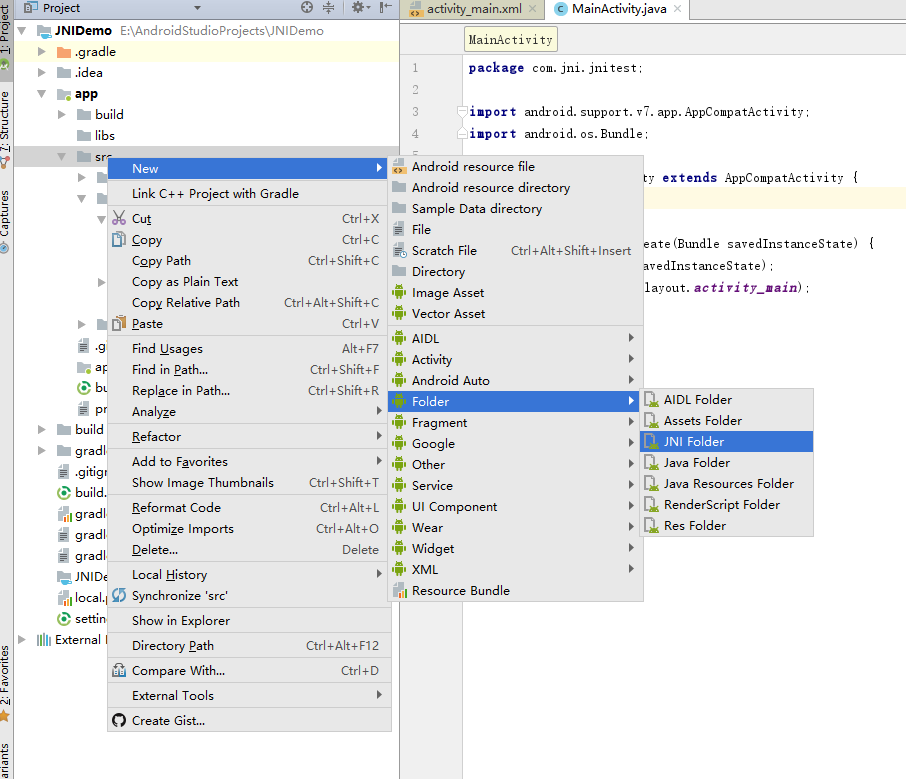
Task: Select the JNIDemo project root
Action: pyautogui.click(x=83, y=31)
